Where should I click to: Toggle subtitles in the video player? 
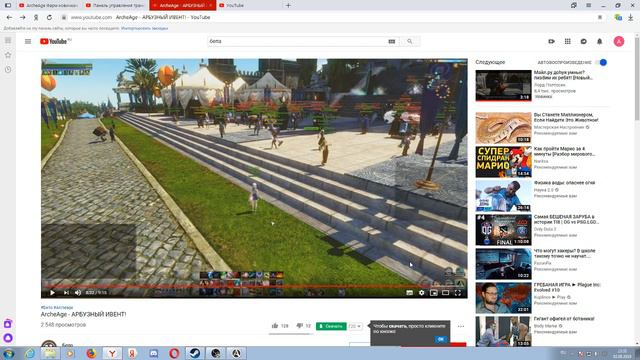(x=409, y=292)
